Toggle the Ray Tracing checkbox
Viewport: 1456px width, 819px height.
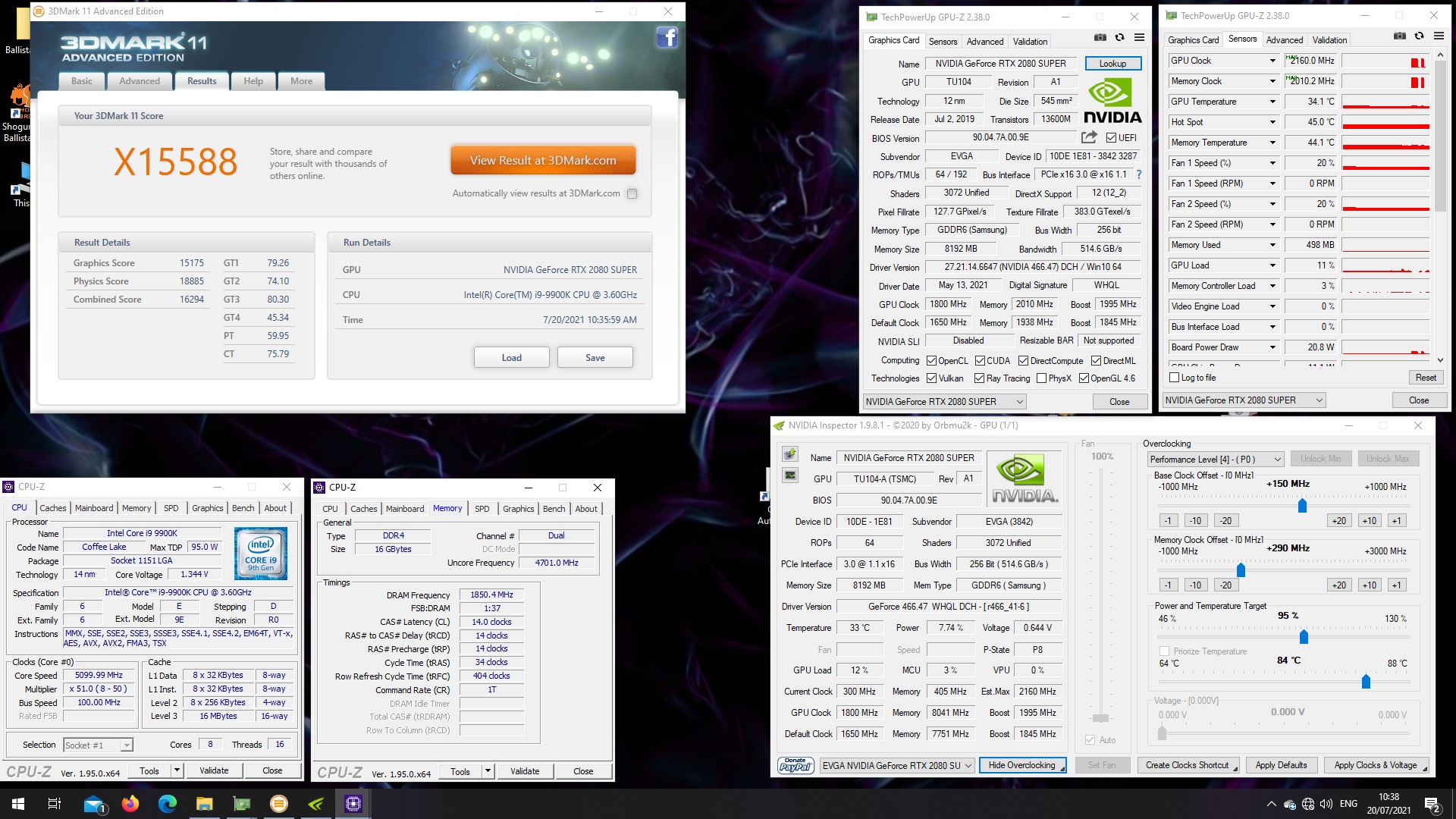(x=980, y=378)
